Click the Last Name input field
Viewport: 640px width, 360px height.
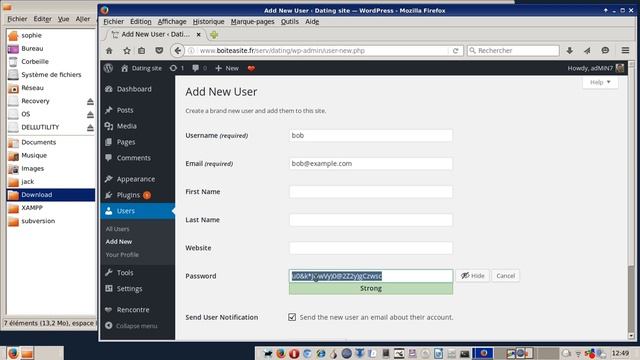tap(371, 220)
